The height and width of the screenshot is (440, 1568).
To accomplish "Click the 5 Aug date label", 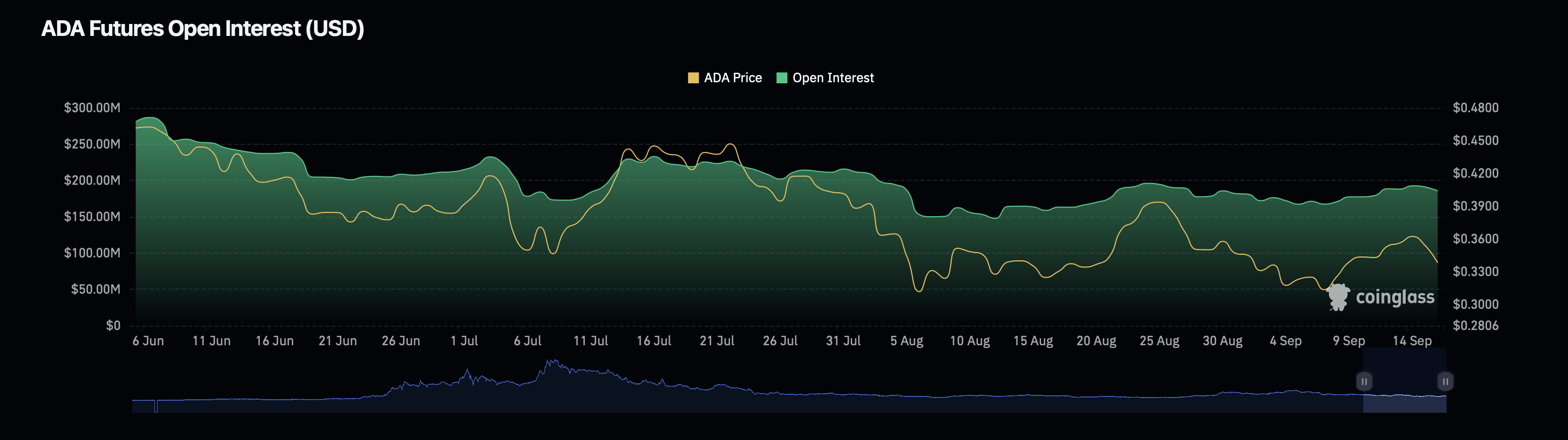I will click(x=906, y=341).
